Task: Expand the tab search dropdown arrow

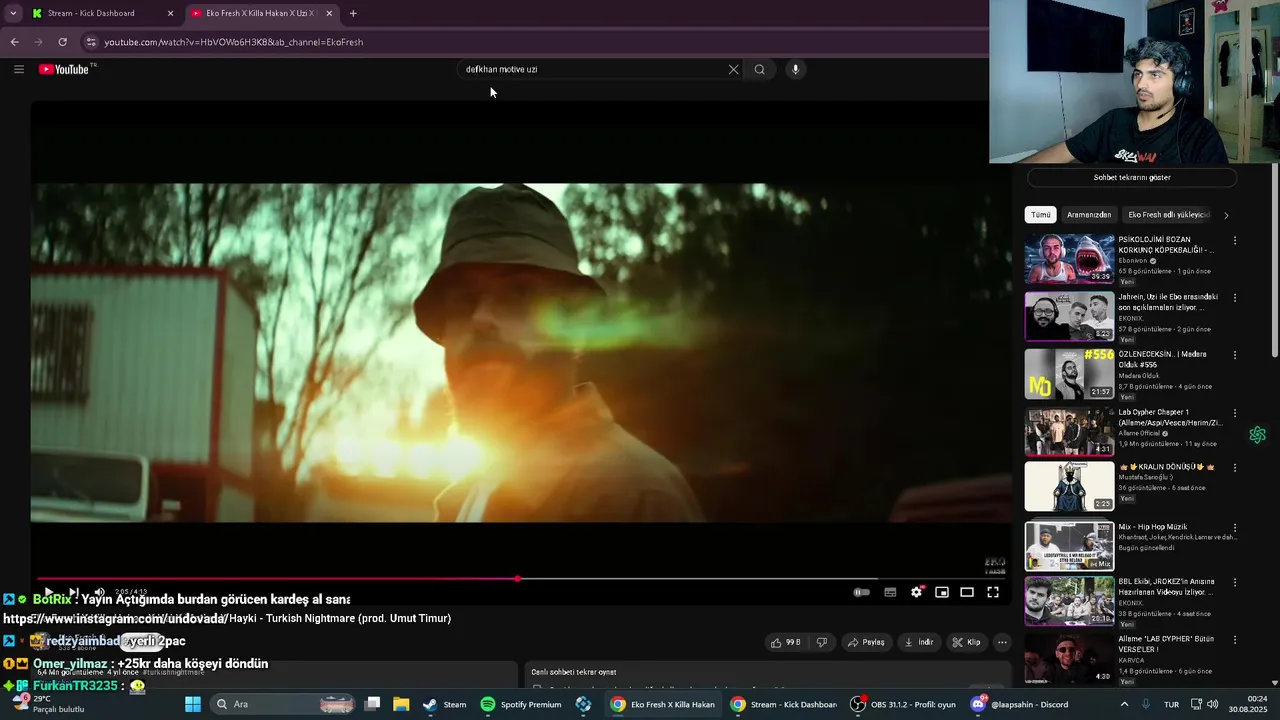Action: tap(12, 13)
